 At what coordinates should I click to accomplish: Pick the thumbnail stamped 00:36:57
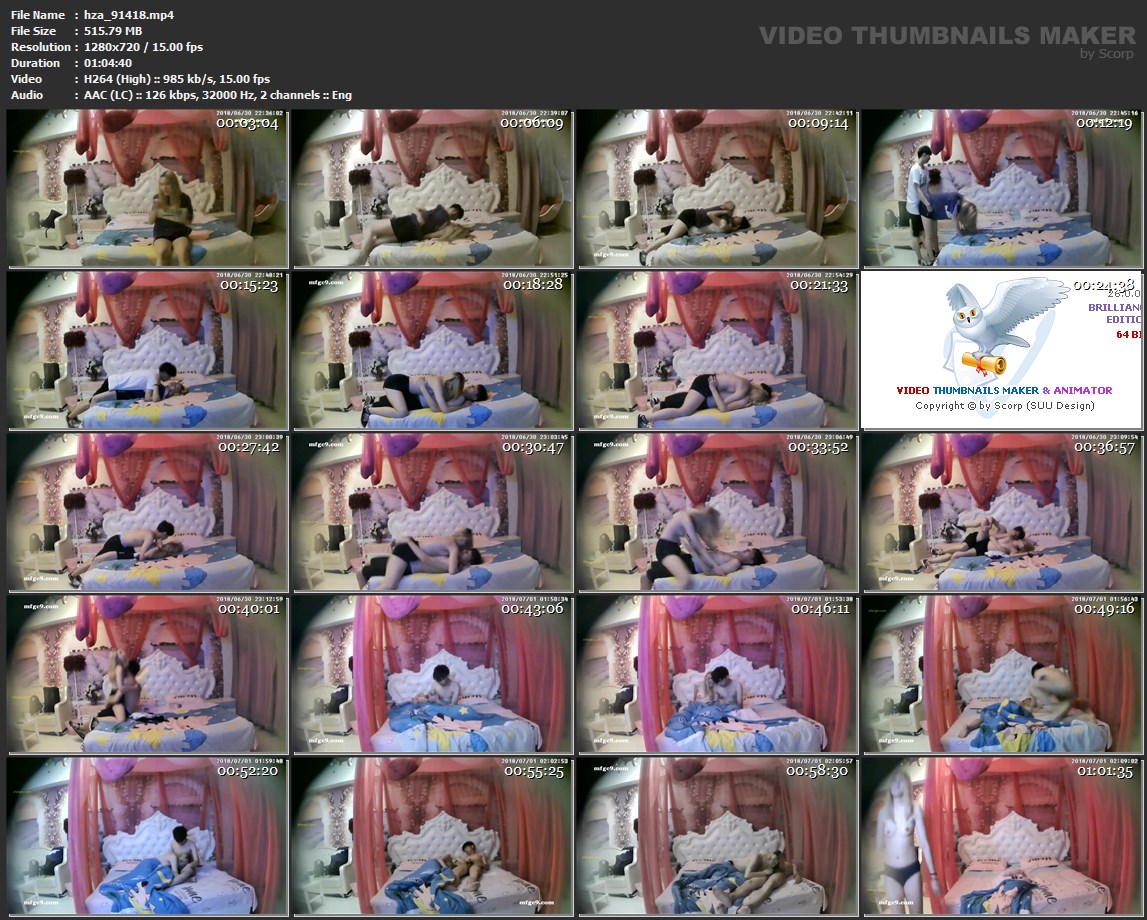tap(1002, 513)
